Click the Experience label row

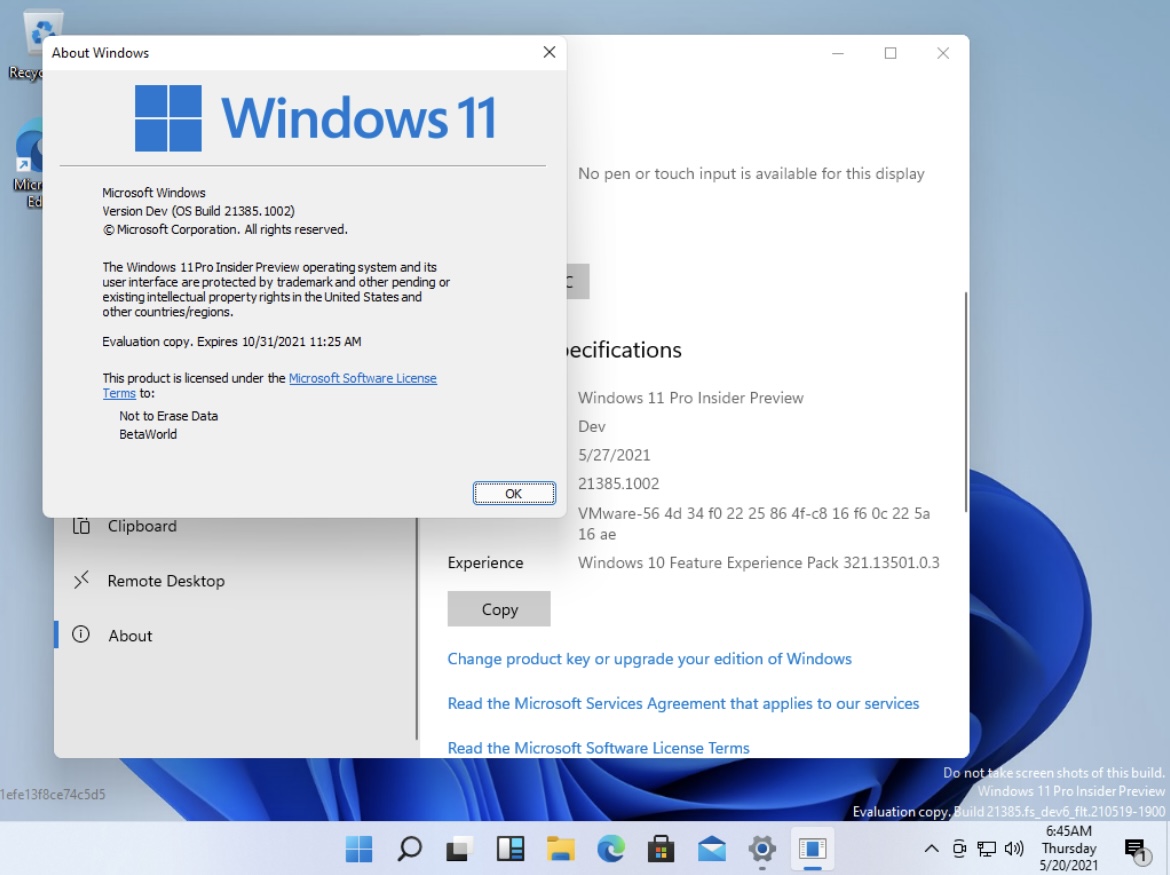(x=485, y=562)
